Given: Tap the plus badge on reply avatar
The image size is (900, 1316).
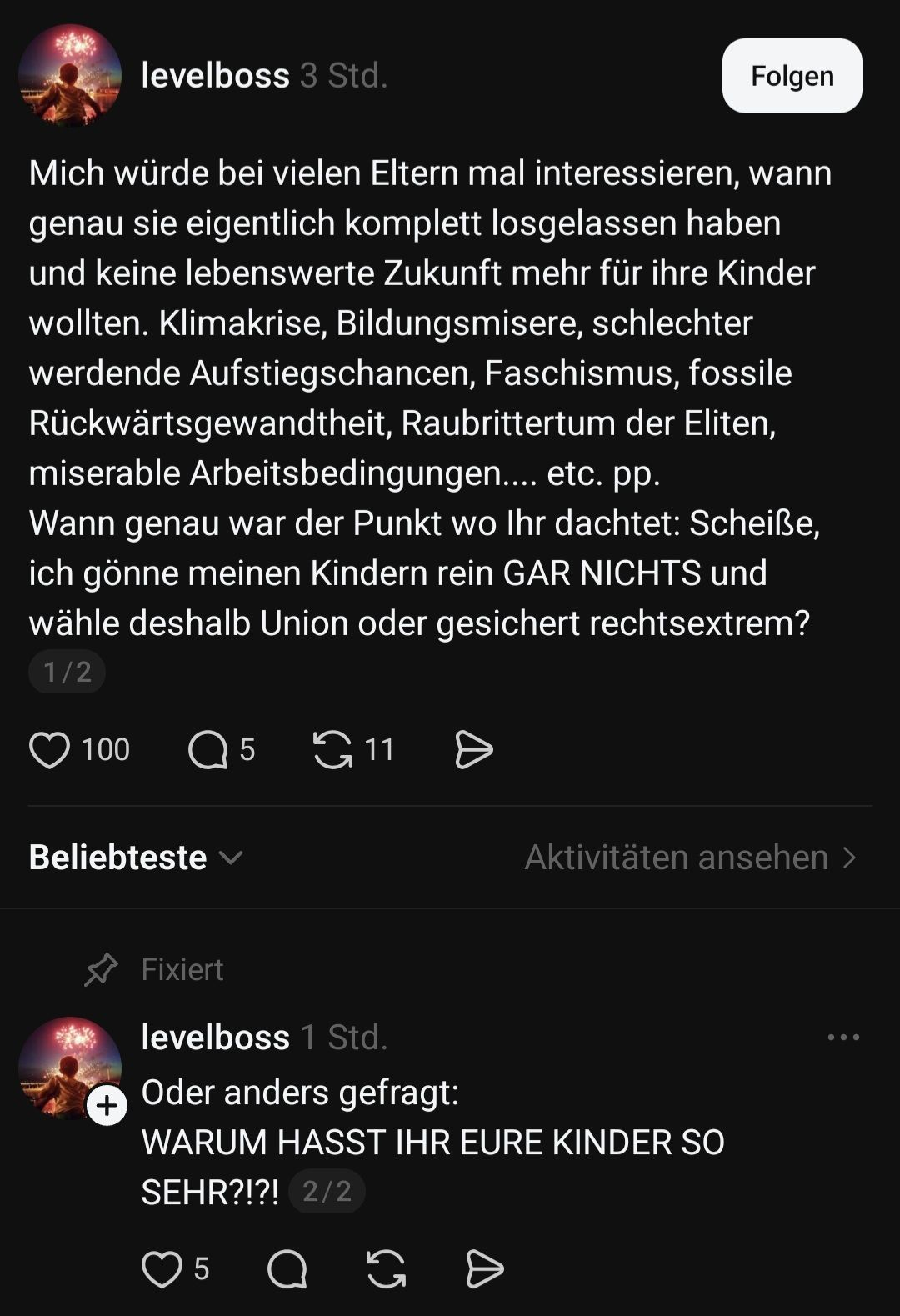Looking at the screenshot, I should point(107,1106).
